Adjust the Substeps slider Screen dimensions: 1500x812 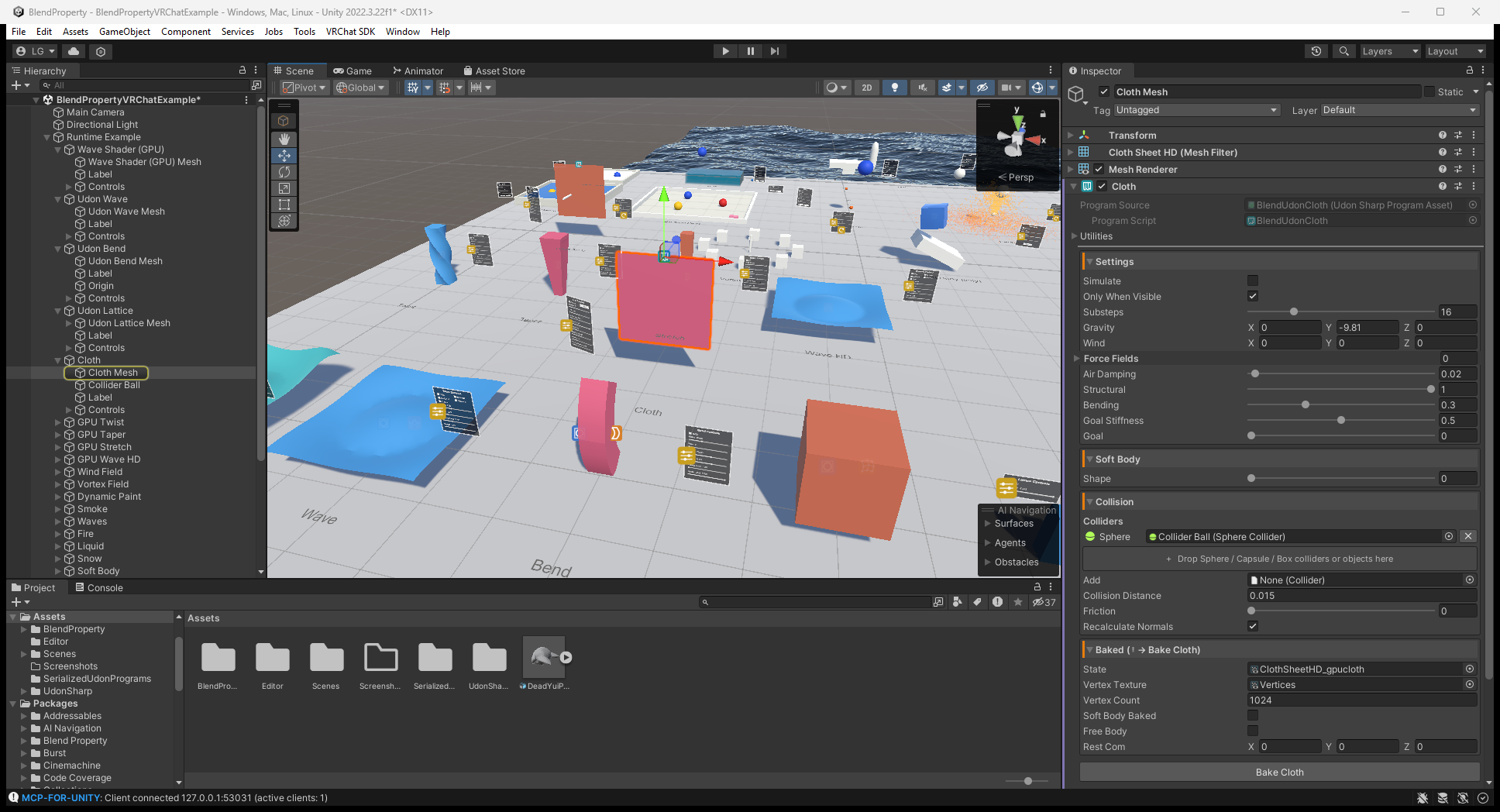click(x=1340, y=311)
